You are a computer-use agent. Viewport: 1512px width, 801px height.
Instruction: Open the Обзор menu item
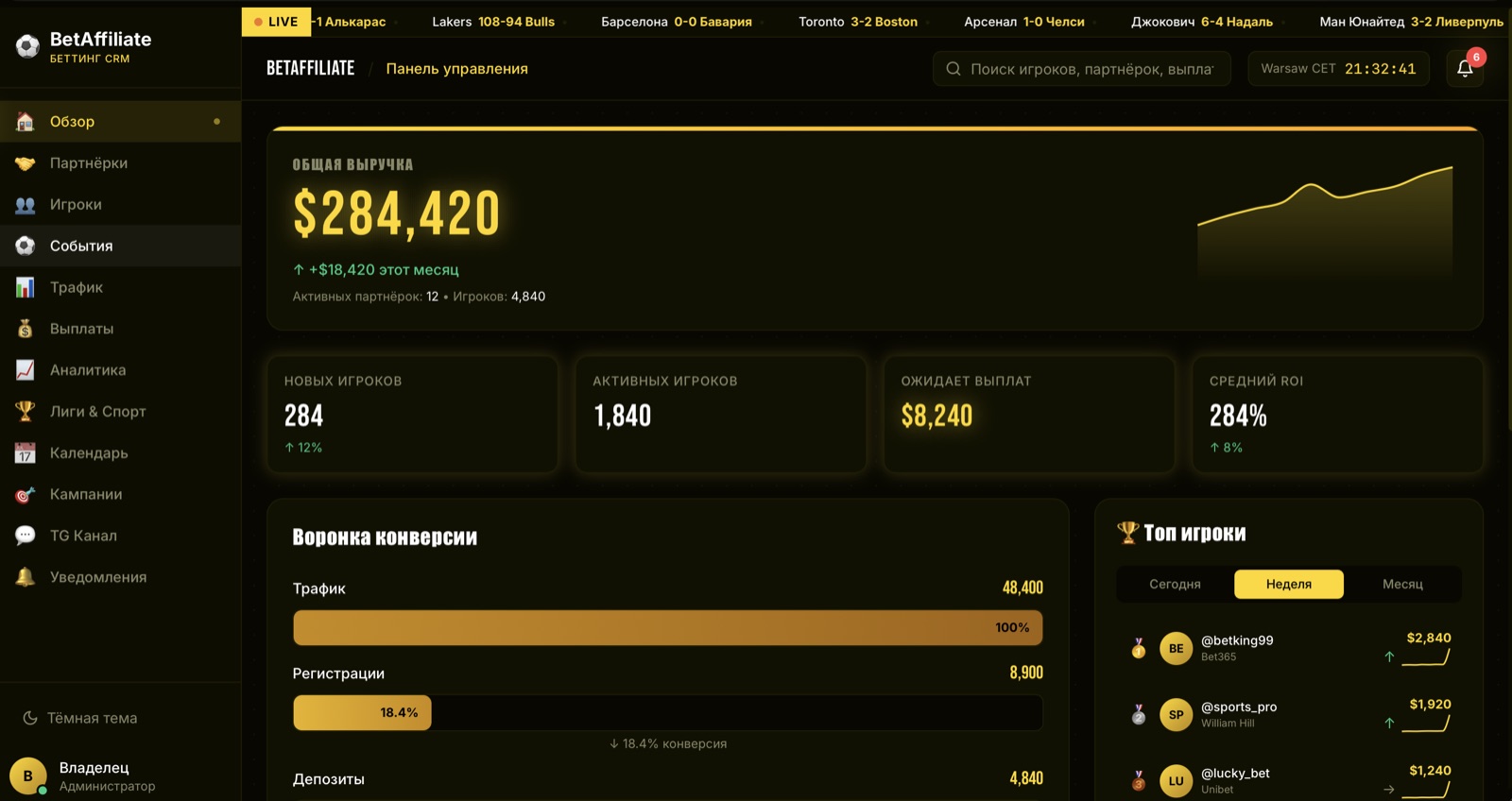[120, 121]
